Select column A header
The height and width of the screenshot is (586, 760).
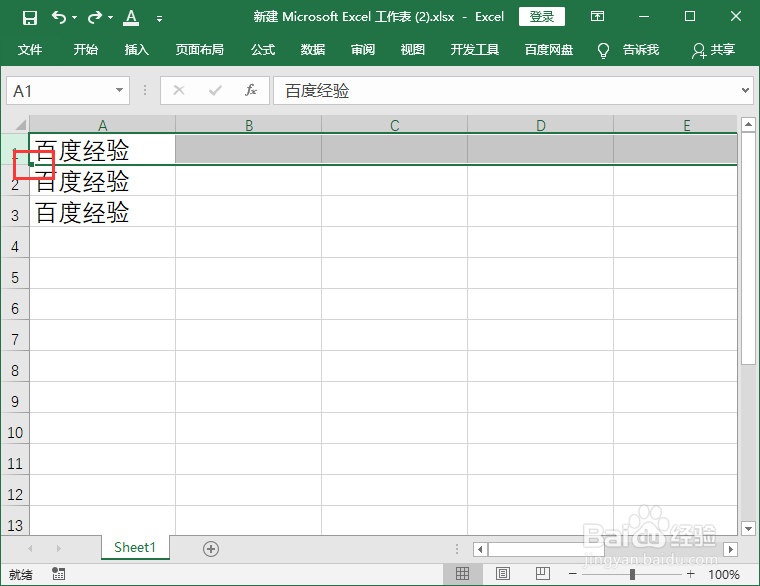[102, 125]
